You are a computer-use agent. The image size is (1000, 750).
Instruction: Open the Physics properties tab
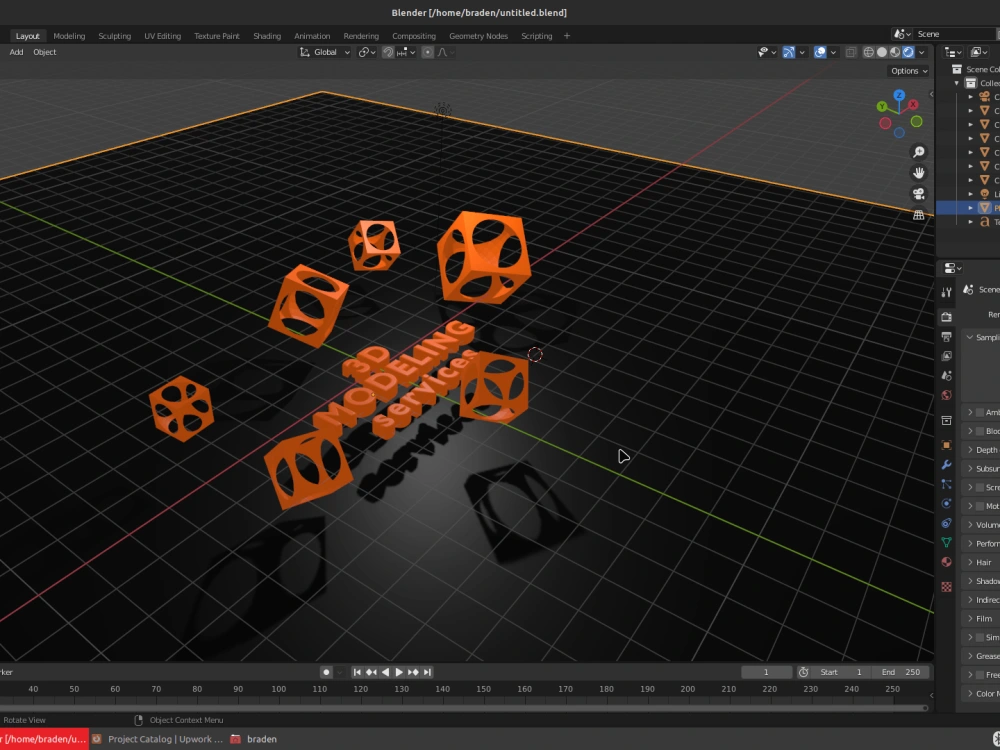tap(946, 504)
